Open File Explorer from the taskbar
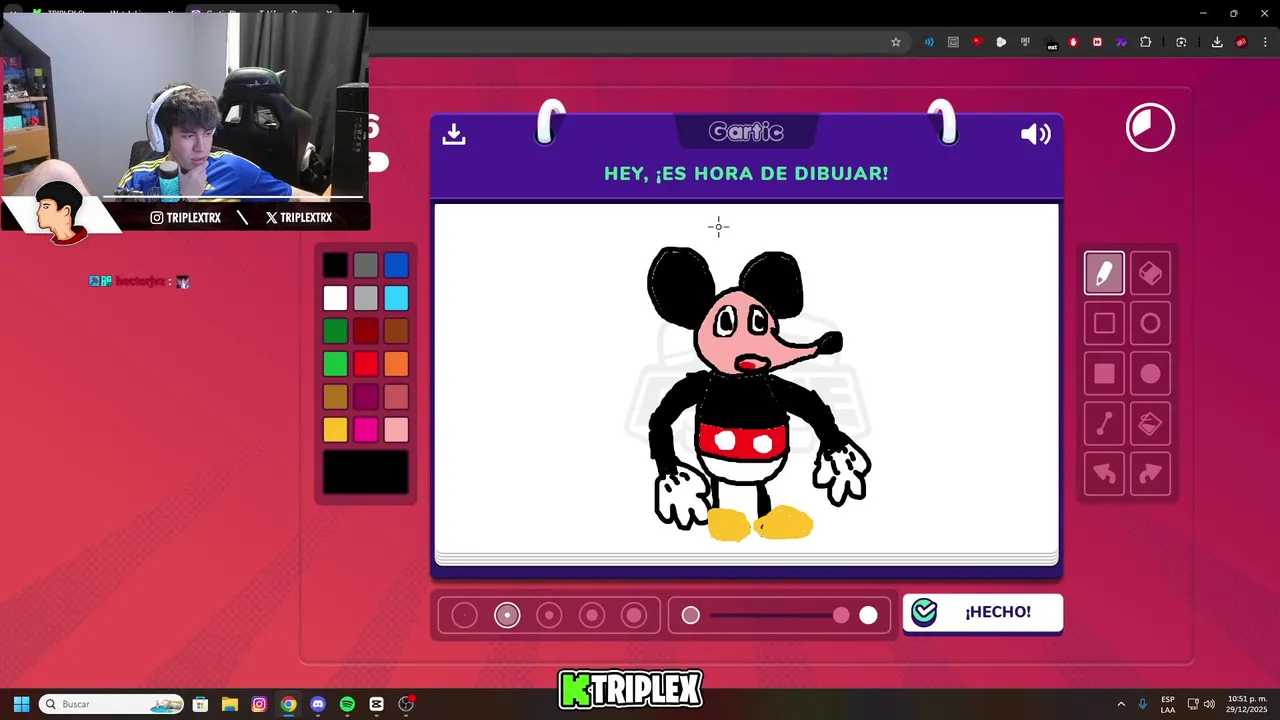Screen dimensions: 1280x720 coord(229,704)
